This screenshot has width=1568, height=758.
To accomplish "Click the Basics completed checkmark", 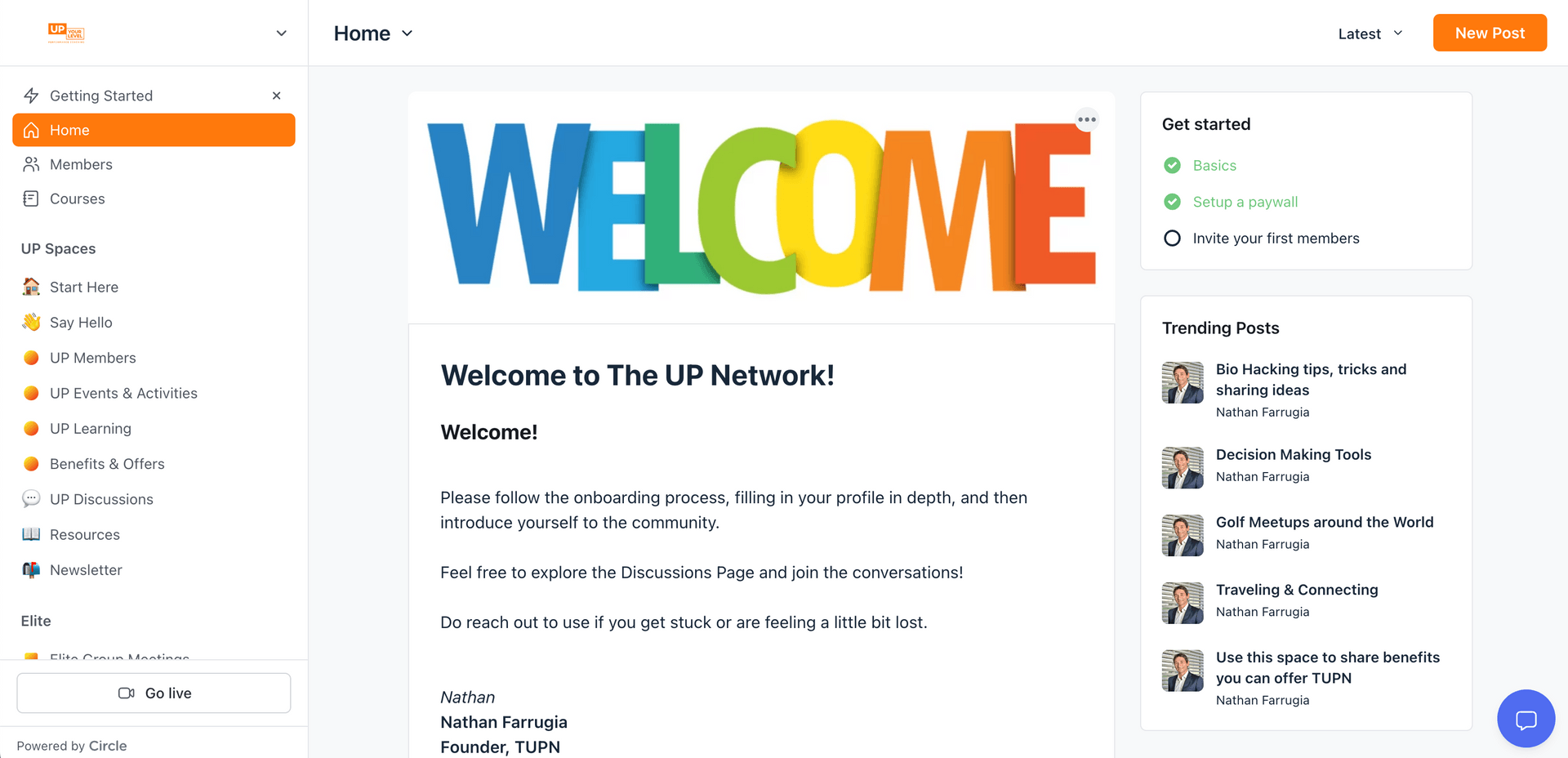I will [1172, 165].
